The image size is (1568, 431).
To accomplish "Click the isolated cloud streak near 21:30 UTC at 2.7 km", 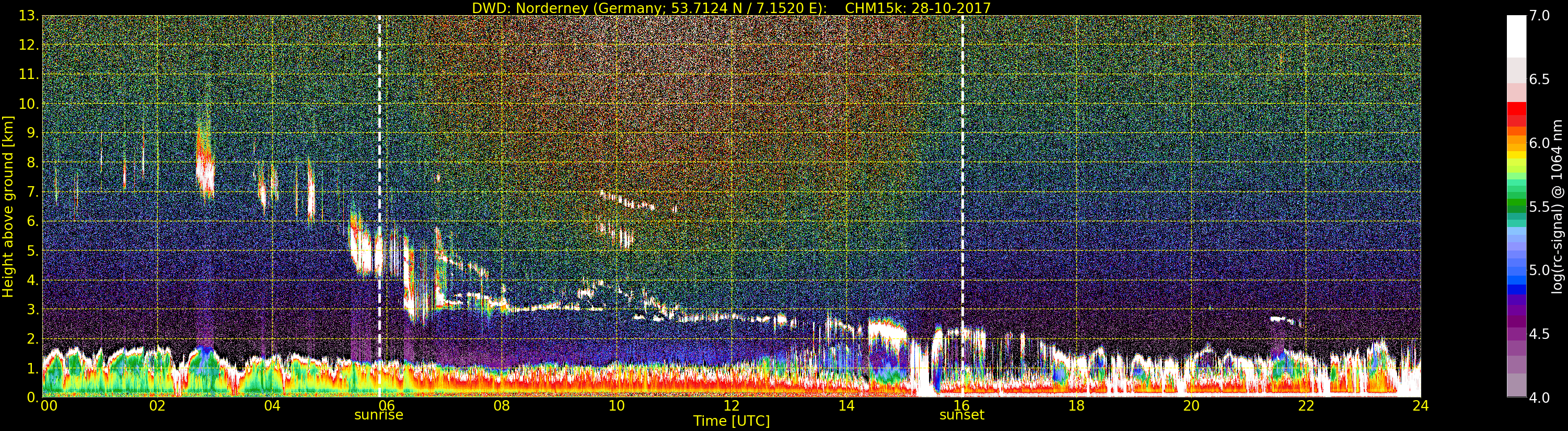I will [x=1285, y=320].
